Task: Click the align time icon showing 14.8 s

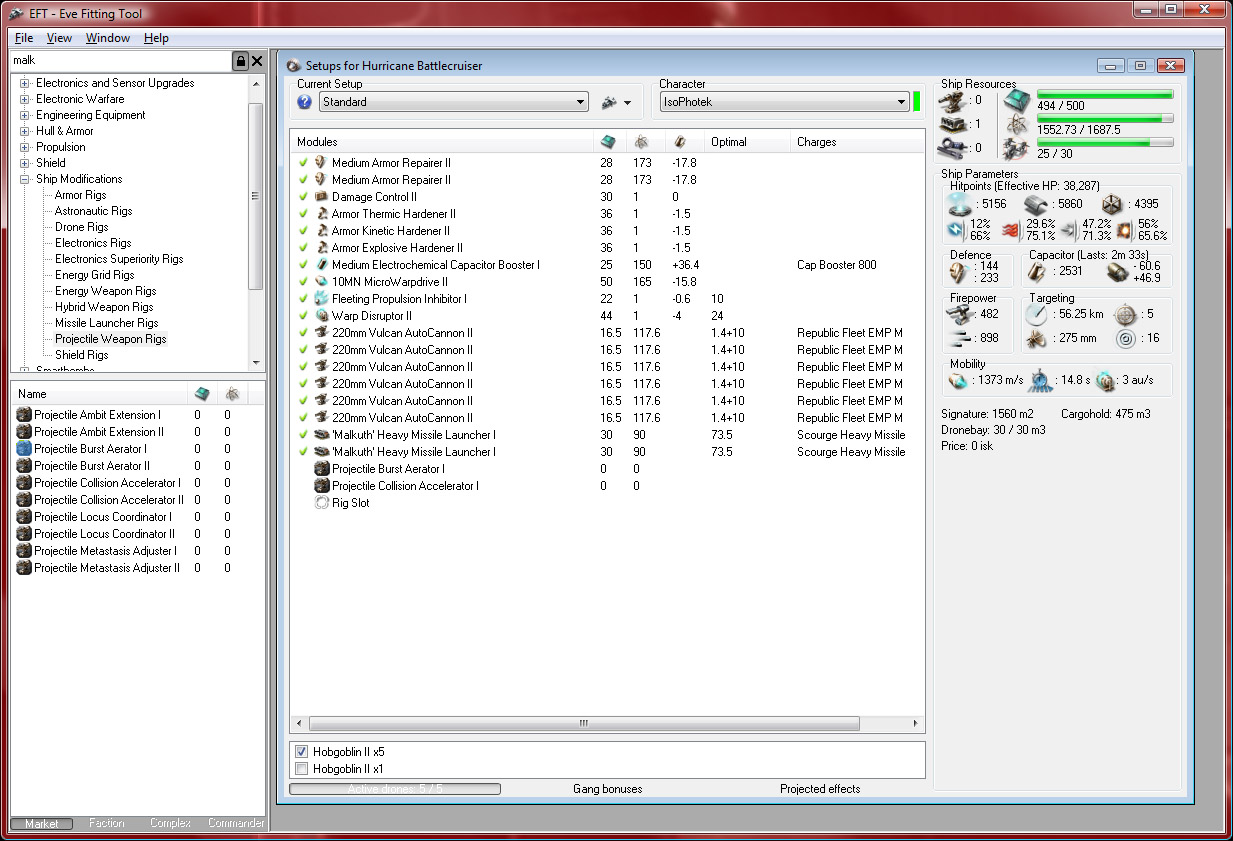Action: point(1039,380)
